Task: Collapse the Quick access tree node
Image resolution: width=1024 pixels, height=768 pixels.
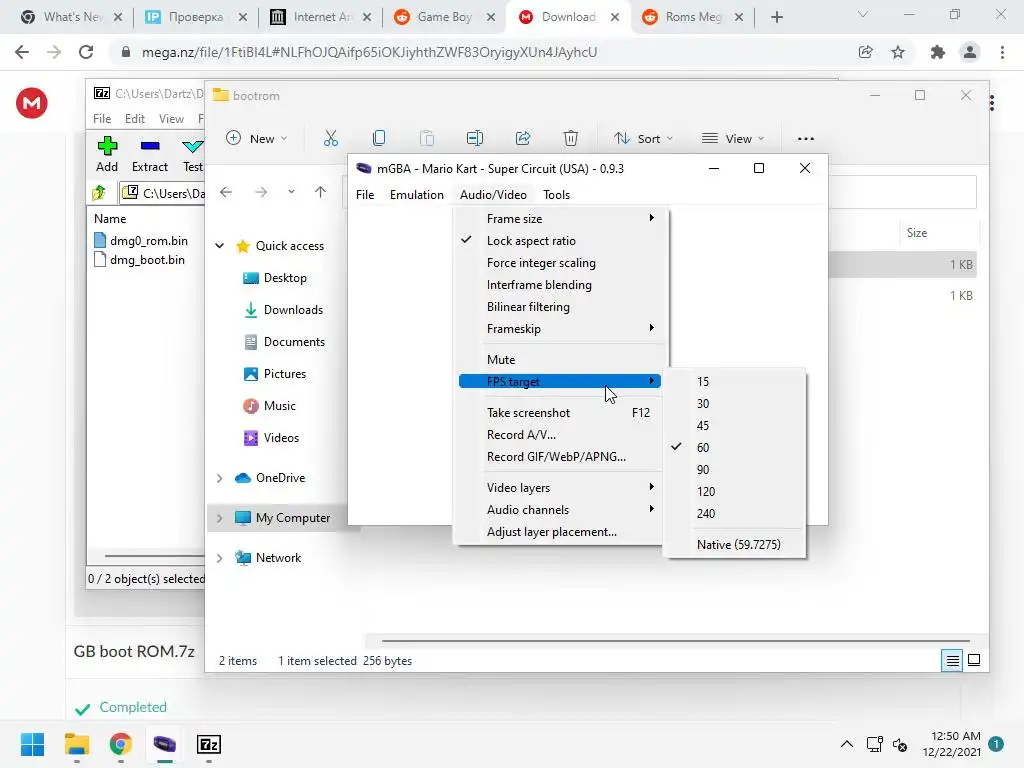Action: tap(220, 246)
